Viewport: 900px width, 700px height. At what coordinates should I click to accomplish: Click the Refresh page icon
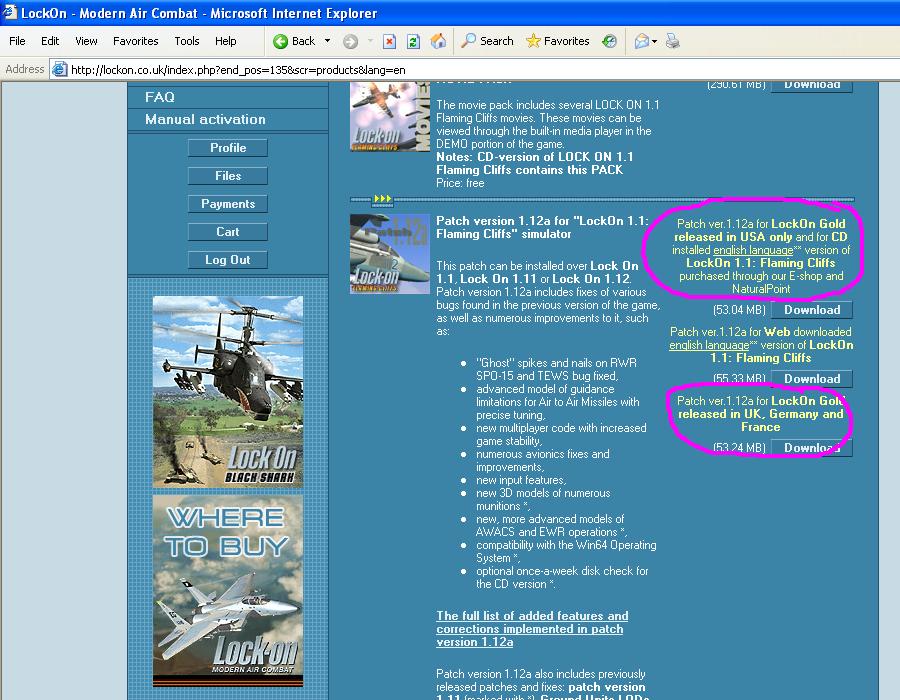[413, 41]
